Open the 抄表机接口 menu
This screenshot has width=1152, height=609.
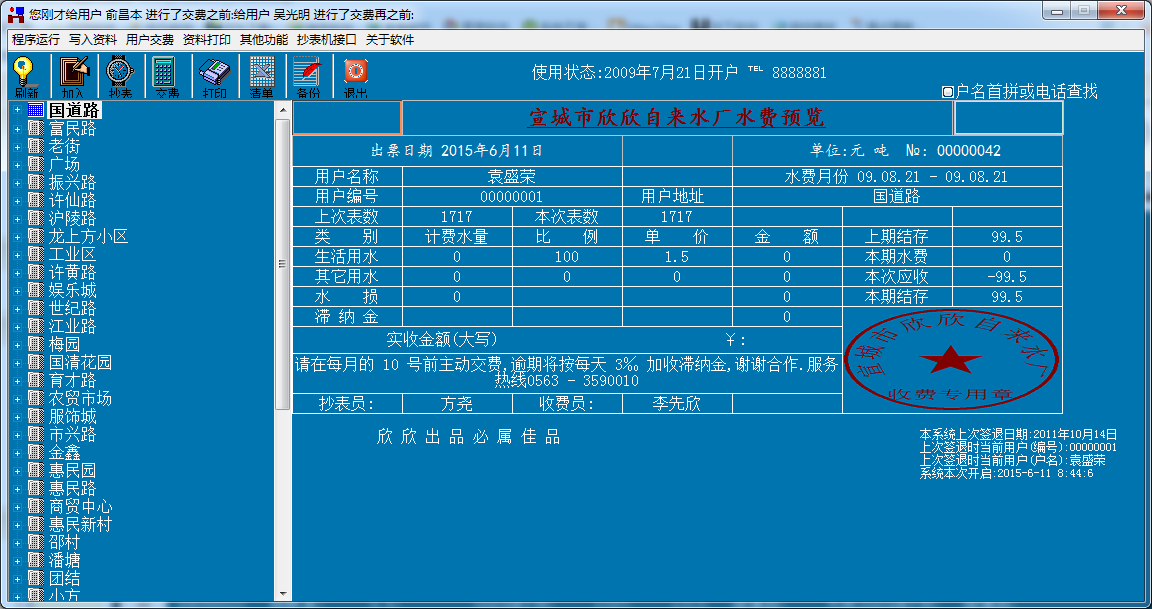point(326,40)
